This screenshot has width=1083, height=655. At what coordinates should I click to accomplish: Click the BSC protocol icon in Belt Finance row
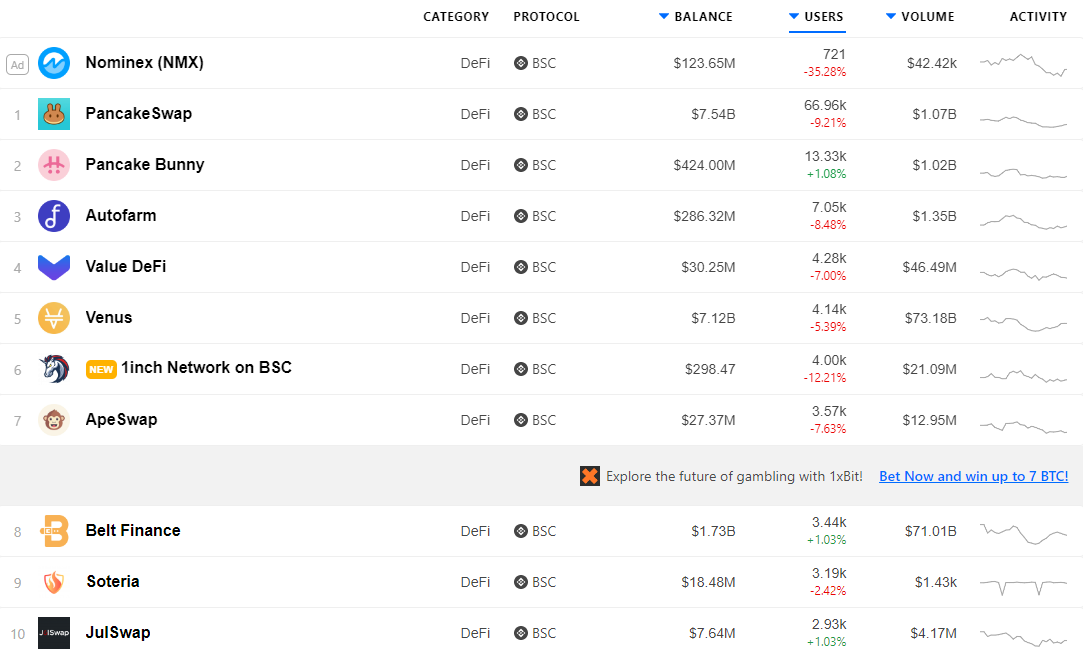pyautogui.click(x=521, y=531)
